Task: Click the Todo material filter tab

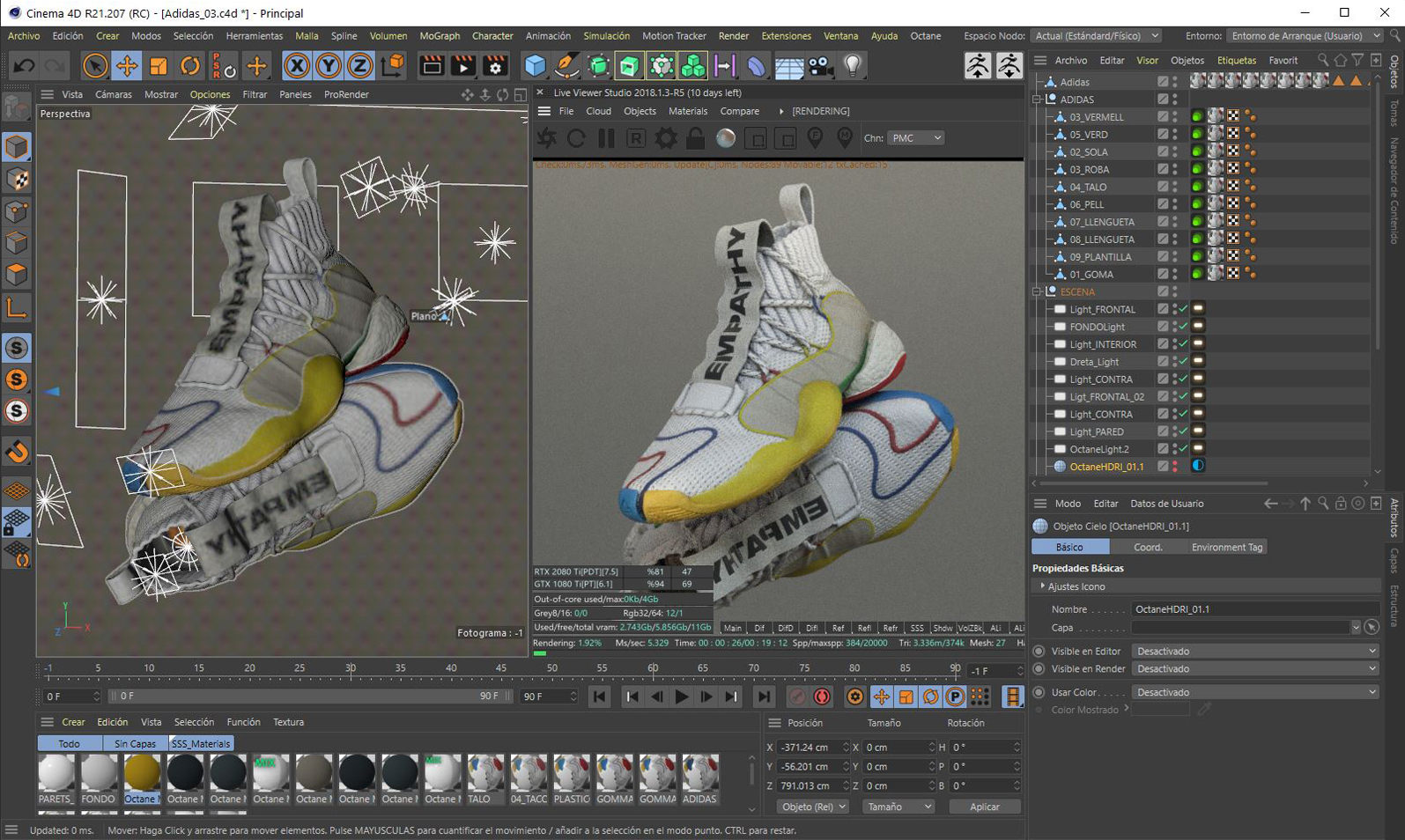Action: [x=70, y=743]
